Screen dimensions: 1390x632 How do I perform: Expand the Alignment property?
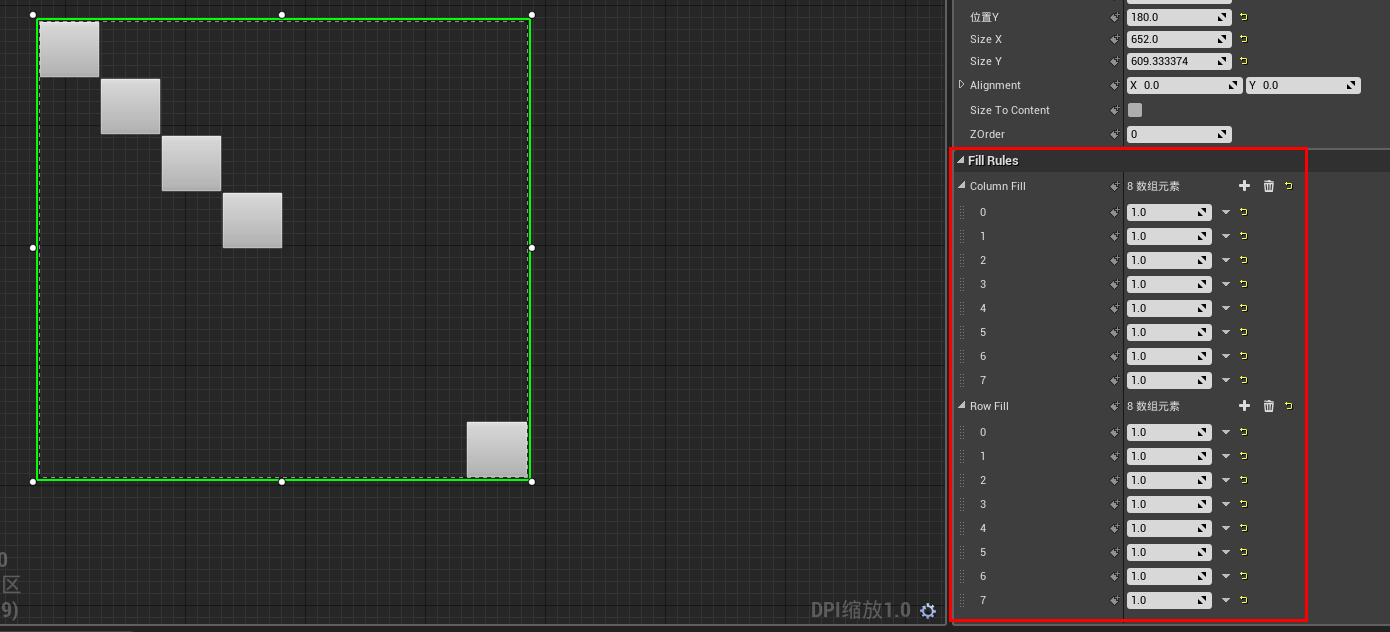click(x=963, y=85)
